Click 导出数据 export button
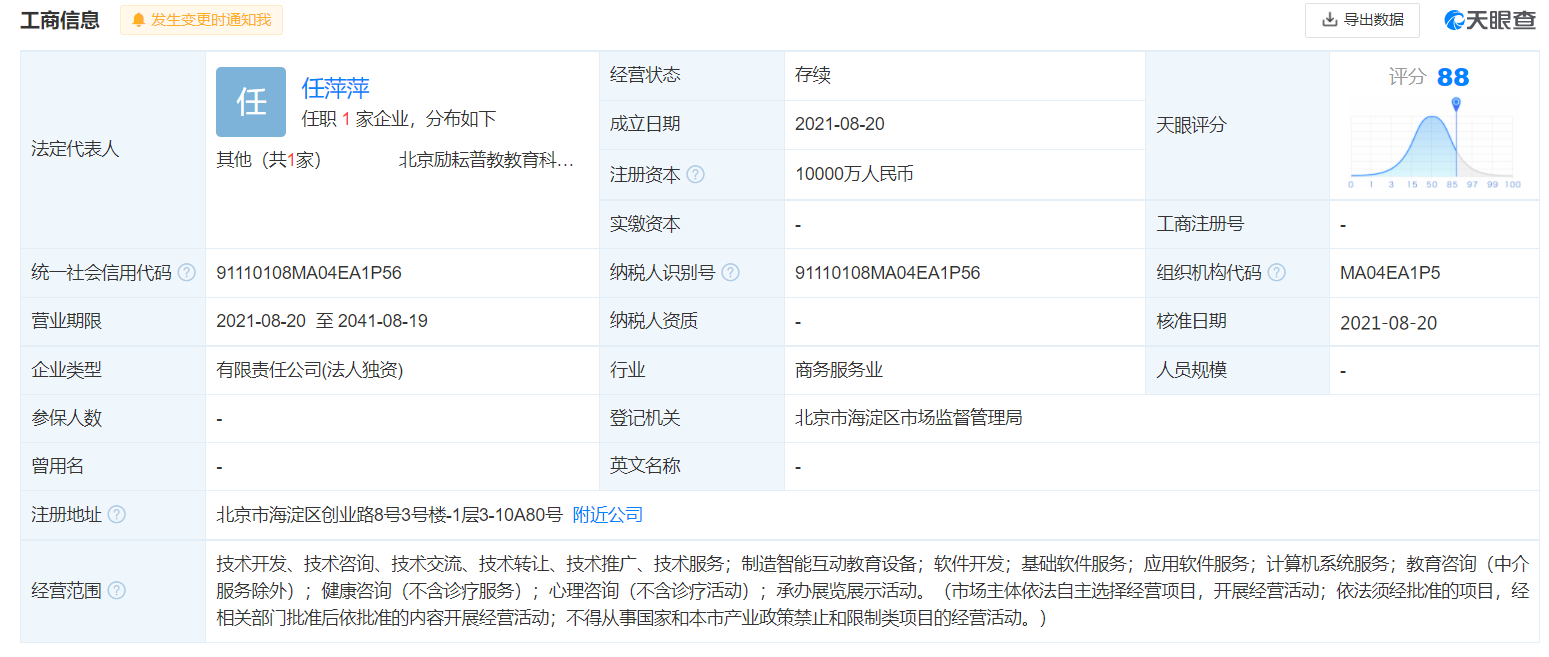 point(1361,20)
